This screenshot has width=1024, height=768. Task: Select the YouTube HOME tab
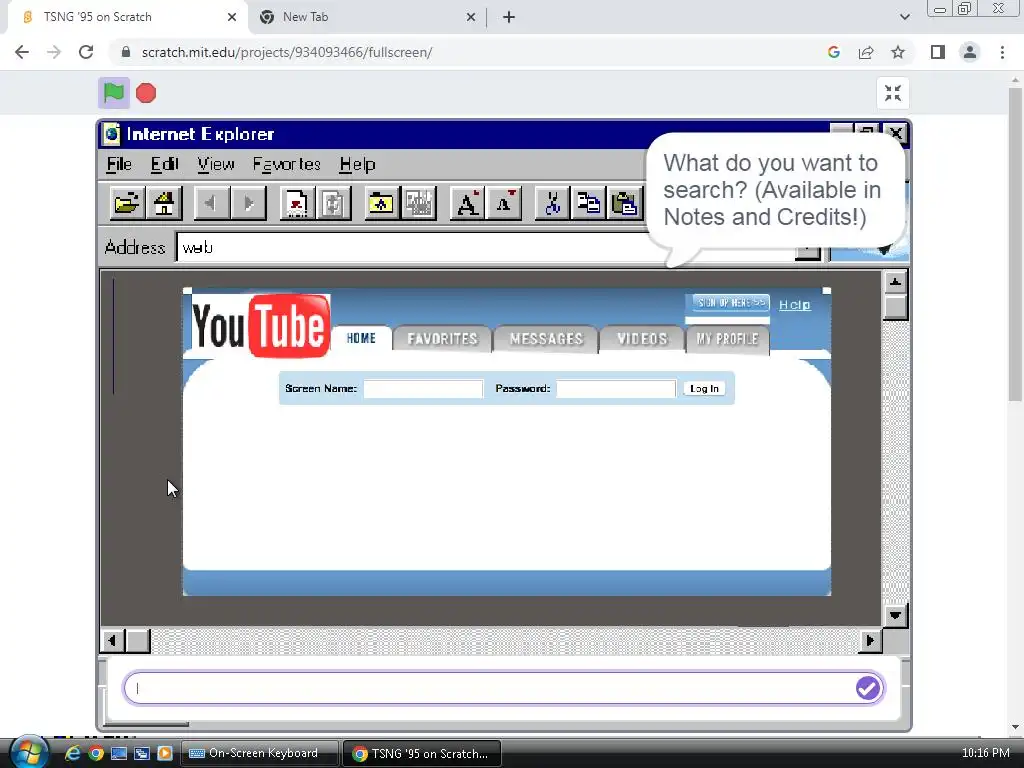tap(361, 338)
